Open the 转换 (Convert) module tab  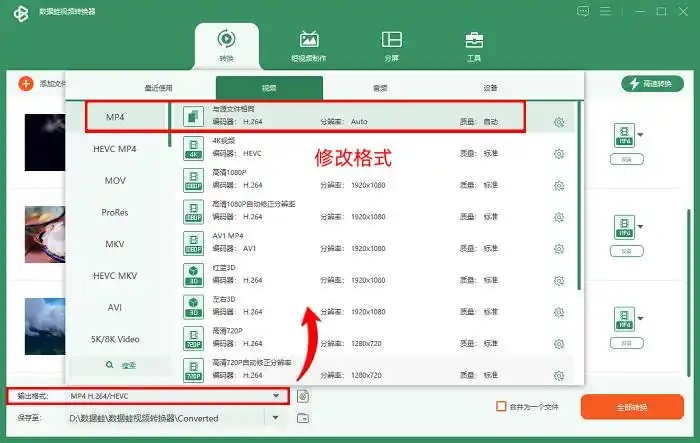click(226, 46)
